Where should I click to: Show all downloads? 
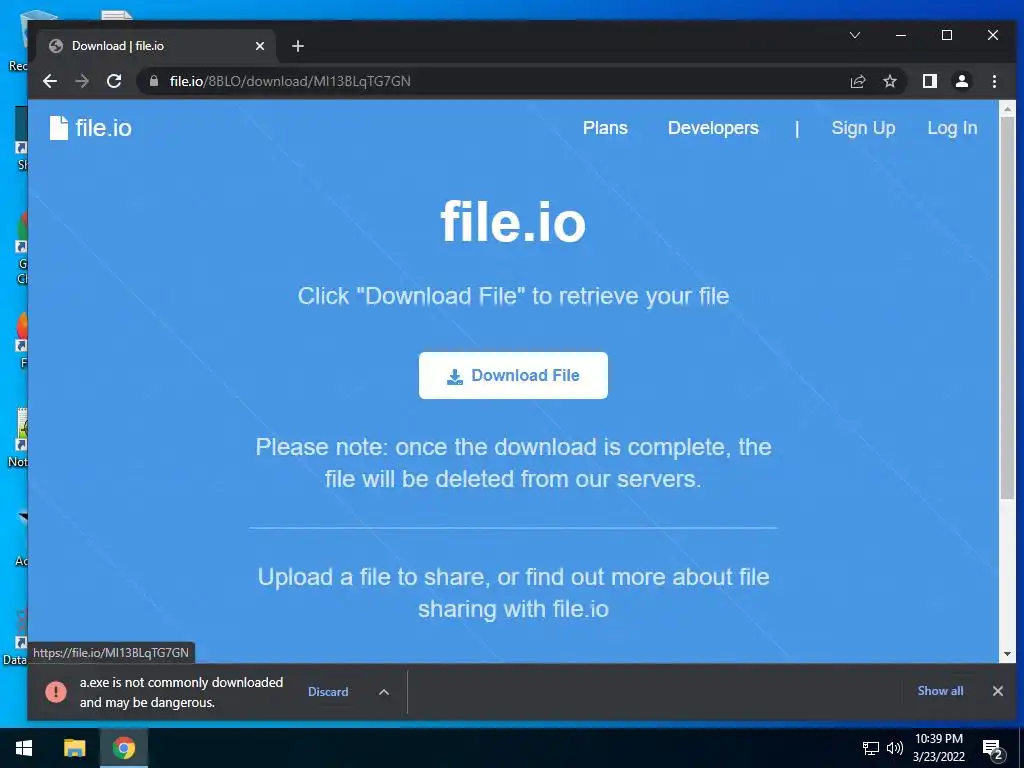(940, 691)
